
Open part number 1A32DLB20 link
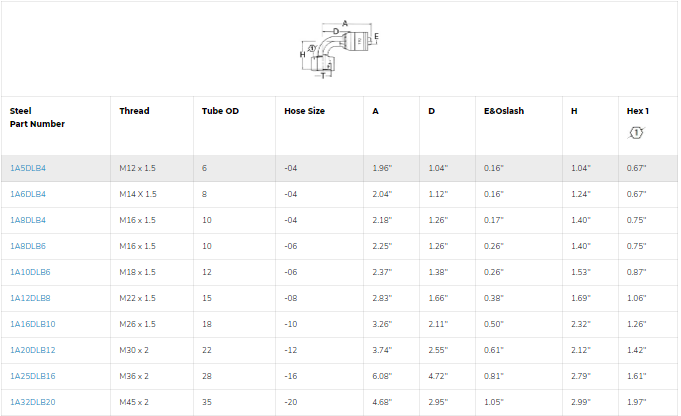tap(33, 402)
